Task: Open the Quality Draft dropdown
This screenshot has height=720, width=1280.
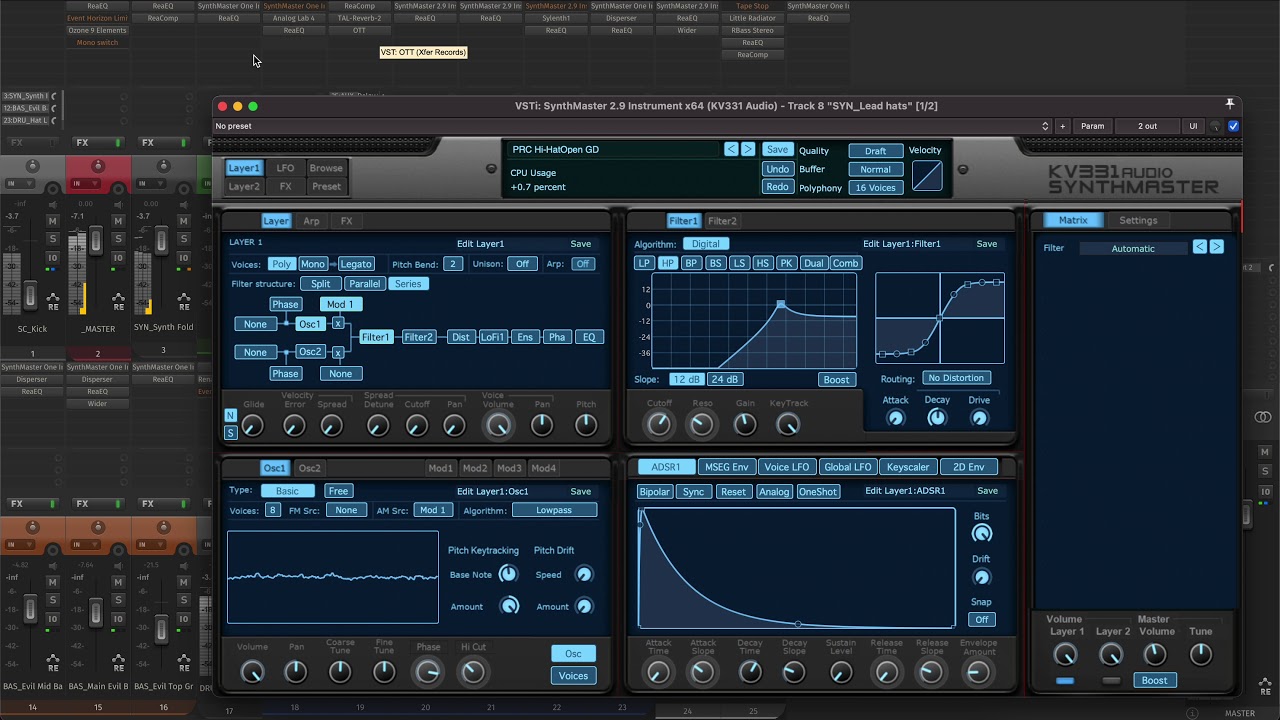Action: [x=875, y=151]
